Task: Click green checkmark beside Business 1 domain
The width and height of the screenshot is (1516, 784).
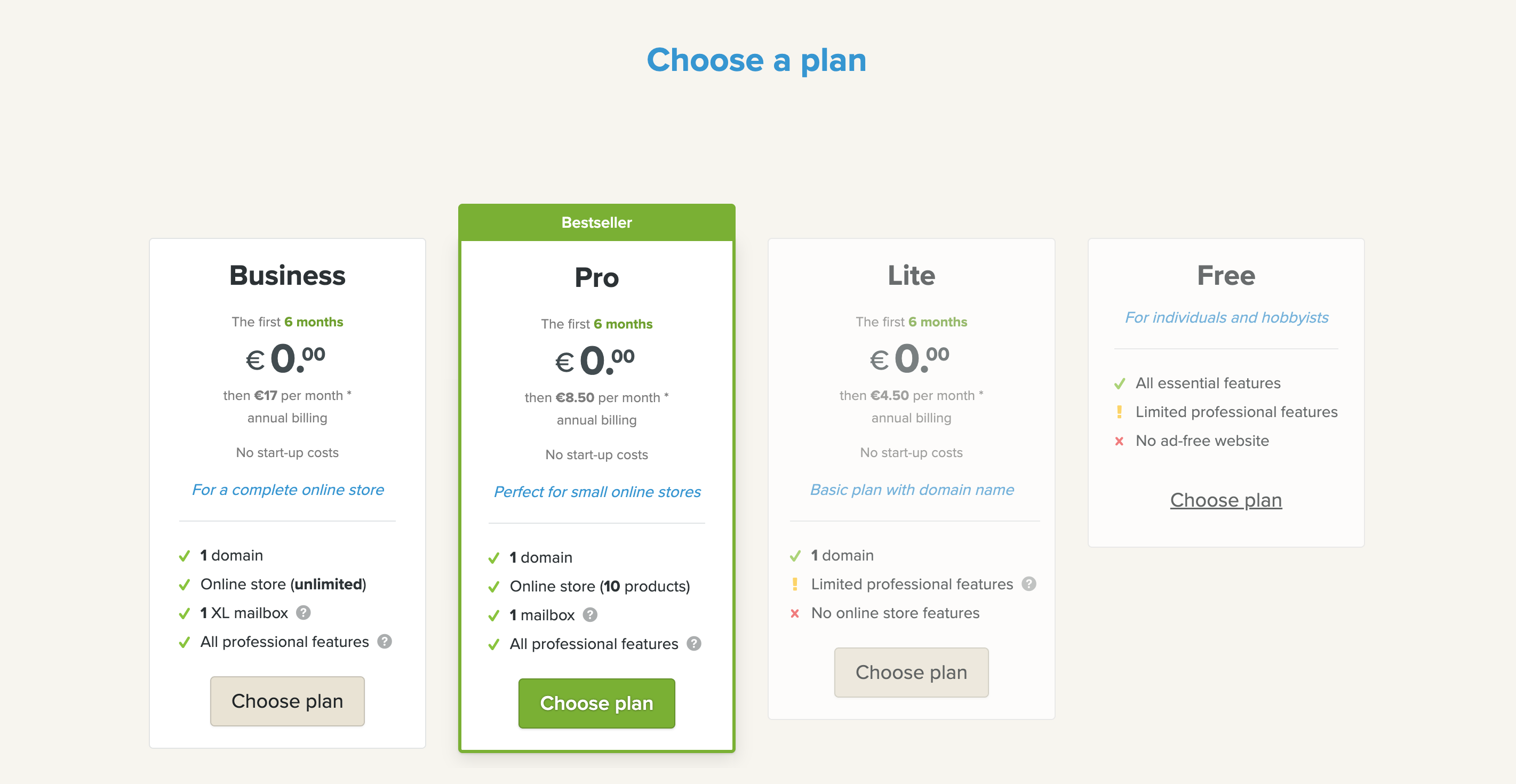Action: click(183, 555)
